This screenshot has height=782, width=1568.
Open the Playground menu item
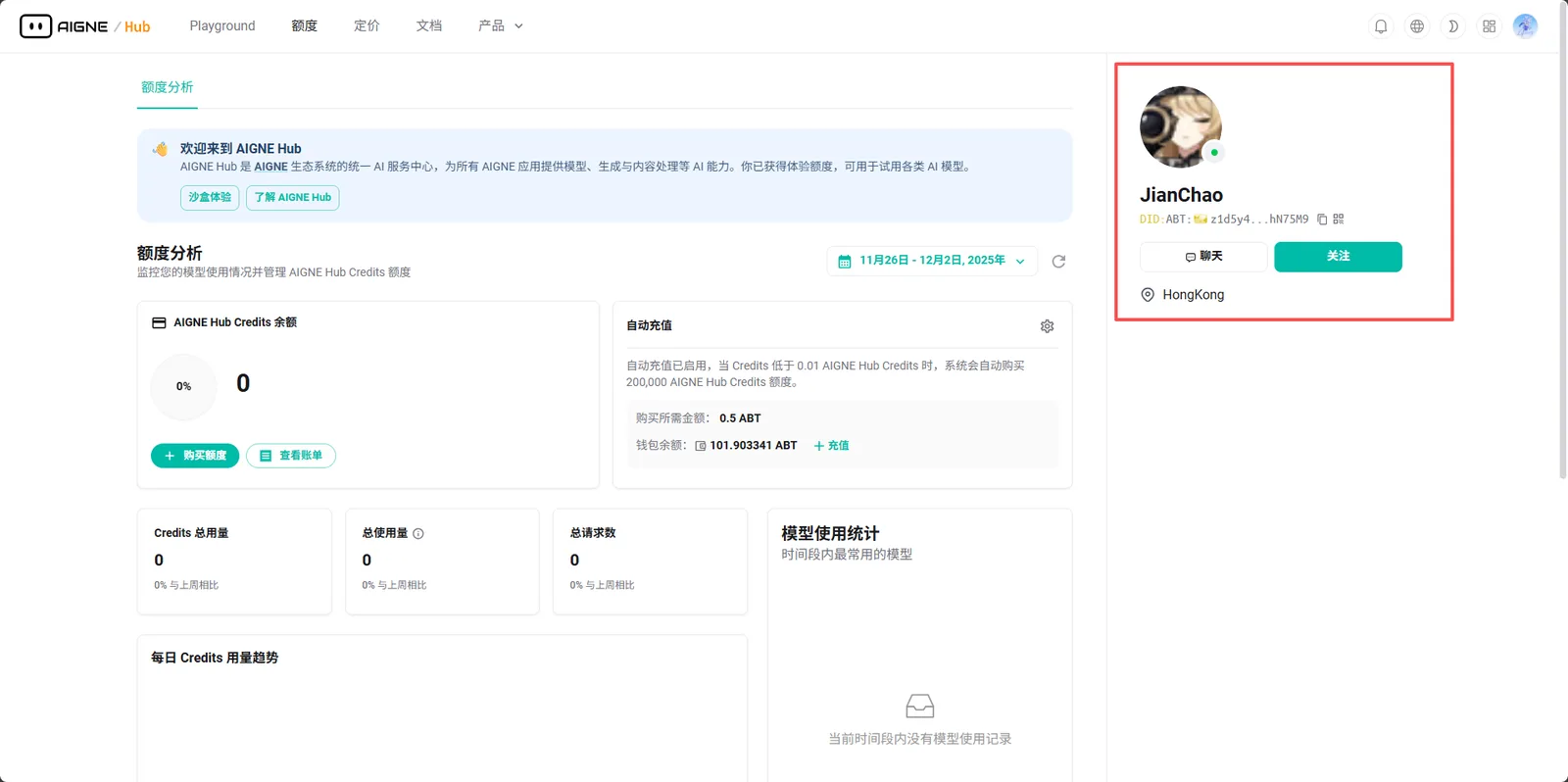222,26
